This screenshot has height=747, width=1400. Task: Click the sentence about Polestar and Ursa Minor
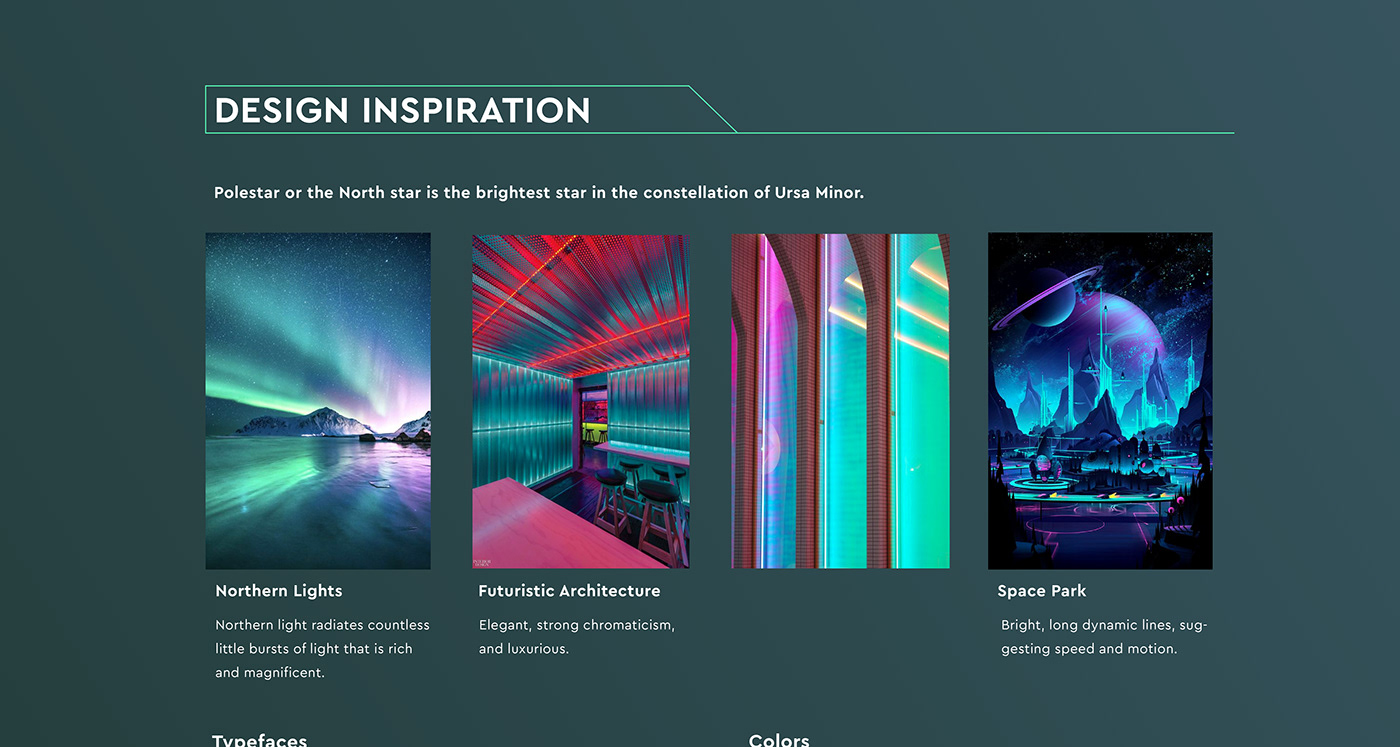[539, 192]
